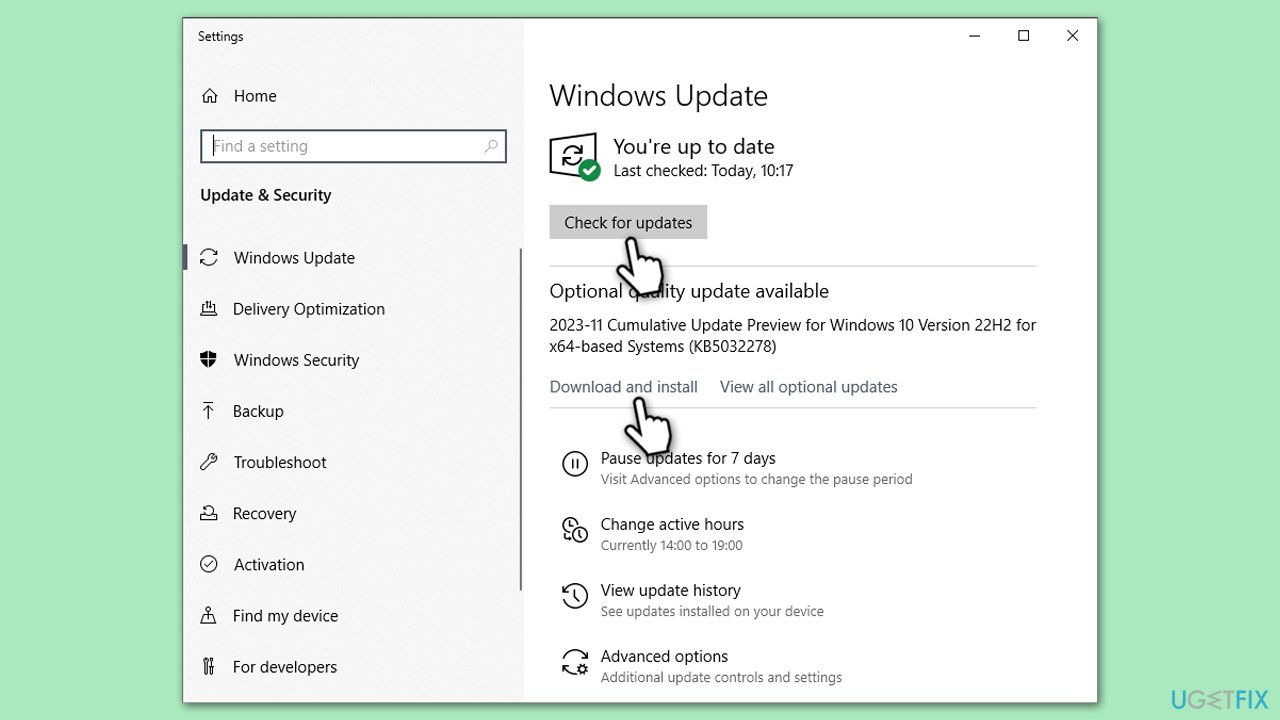The width and height of the screenshot is (1280, 720).
Task: Click the Home icon in sidebar
Action: click(x=209, y=96)
